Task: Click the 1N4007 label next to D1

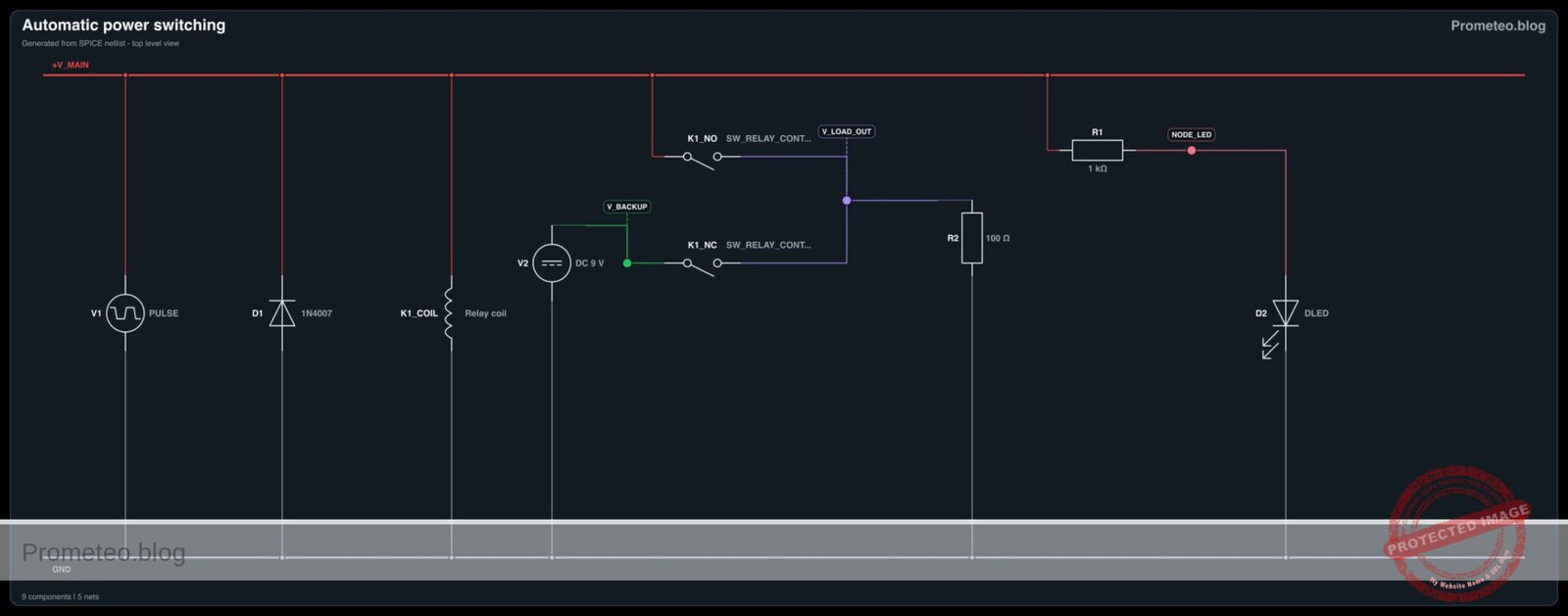Action: 317,313
